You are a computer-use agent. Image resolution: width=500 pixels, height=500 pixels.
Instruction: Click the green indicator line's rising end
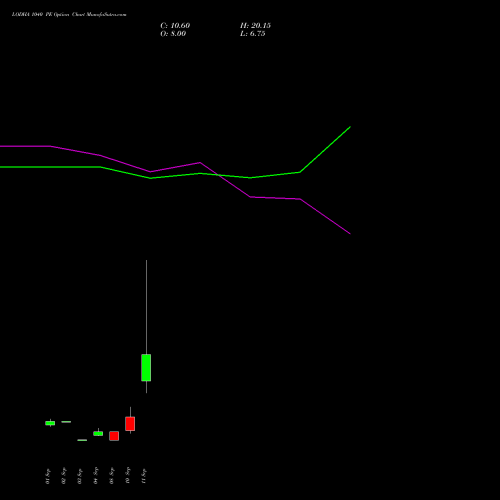(349, 127)
